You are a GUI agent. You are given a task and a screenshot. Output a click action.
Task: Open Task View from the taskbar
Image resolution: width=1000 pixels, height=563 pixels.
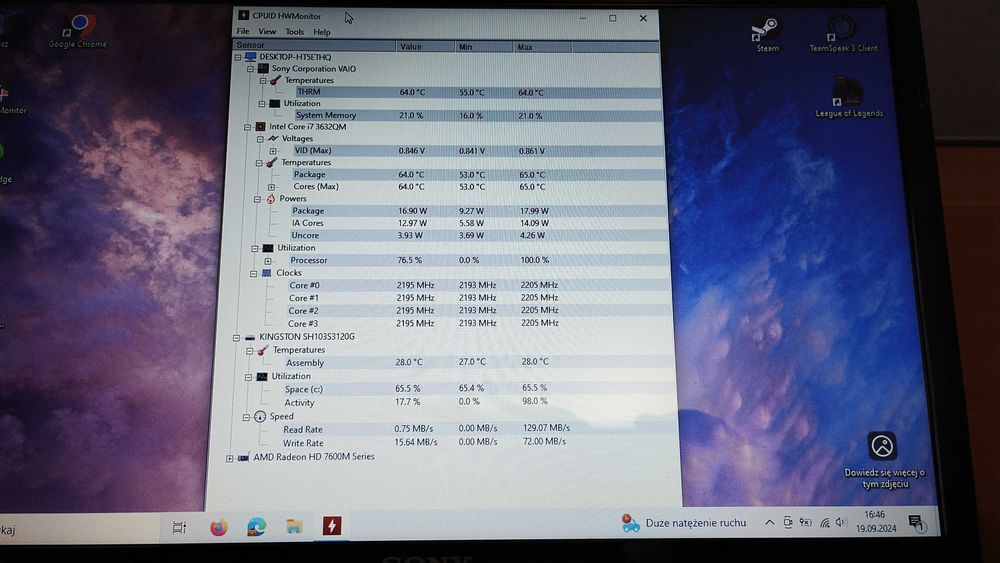point(179,527)
